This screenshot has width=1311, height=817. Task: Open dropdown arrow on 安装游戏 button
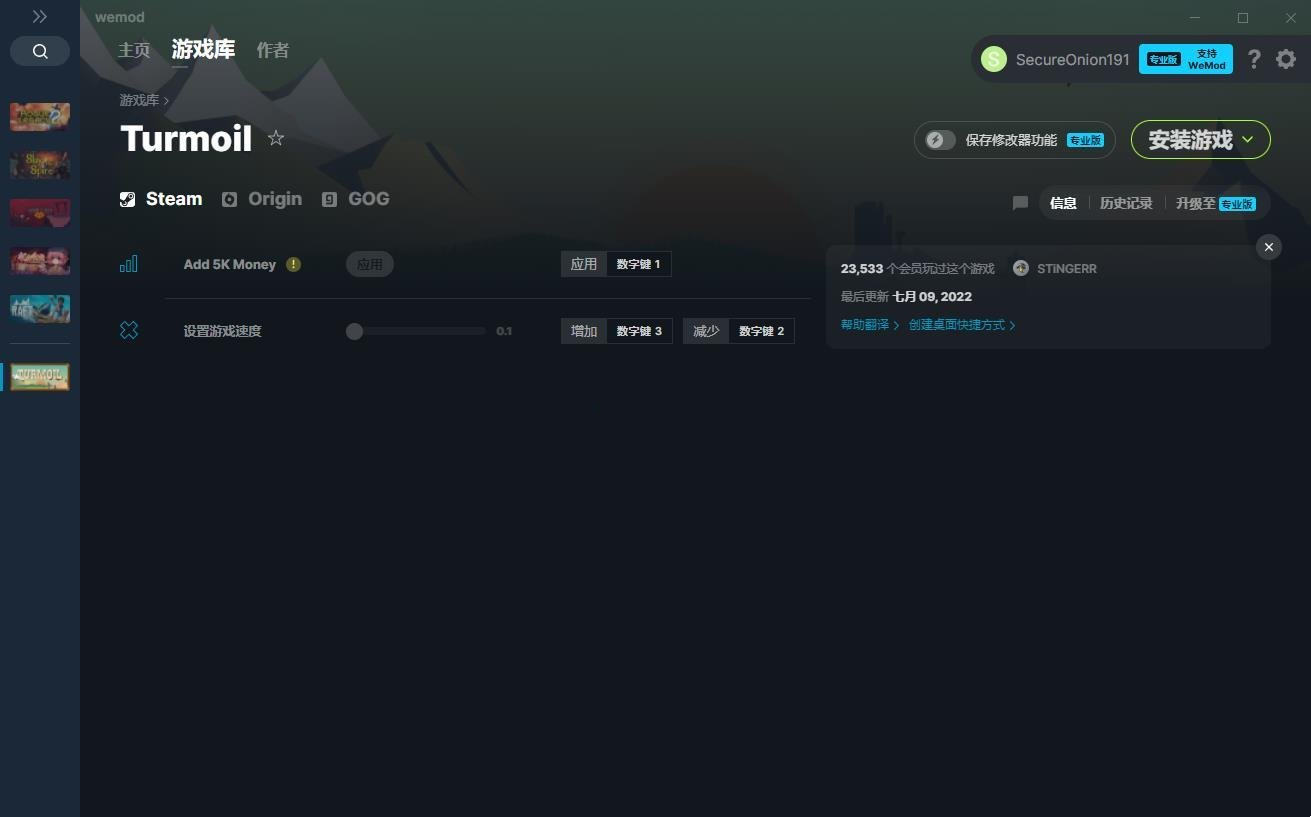coord(1247,140)
